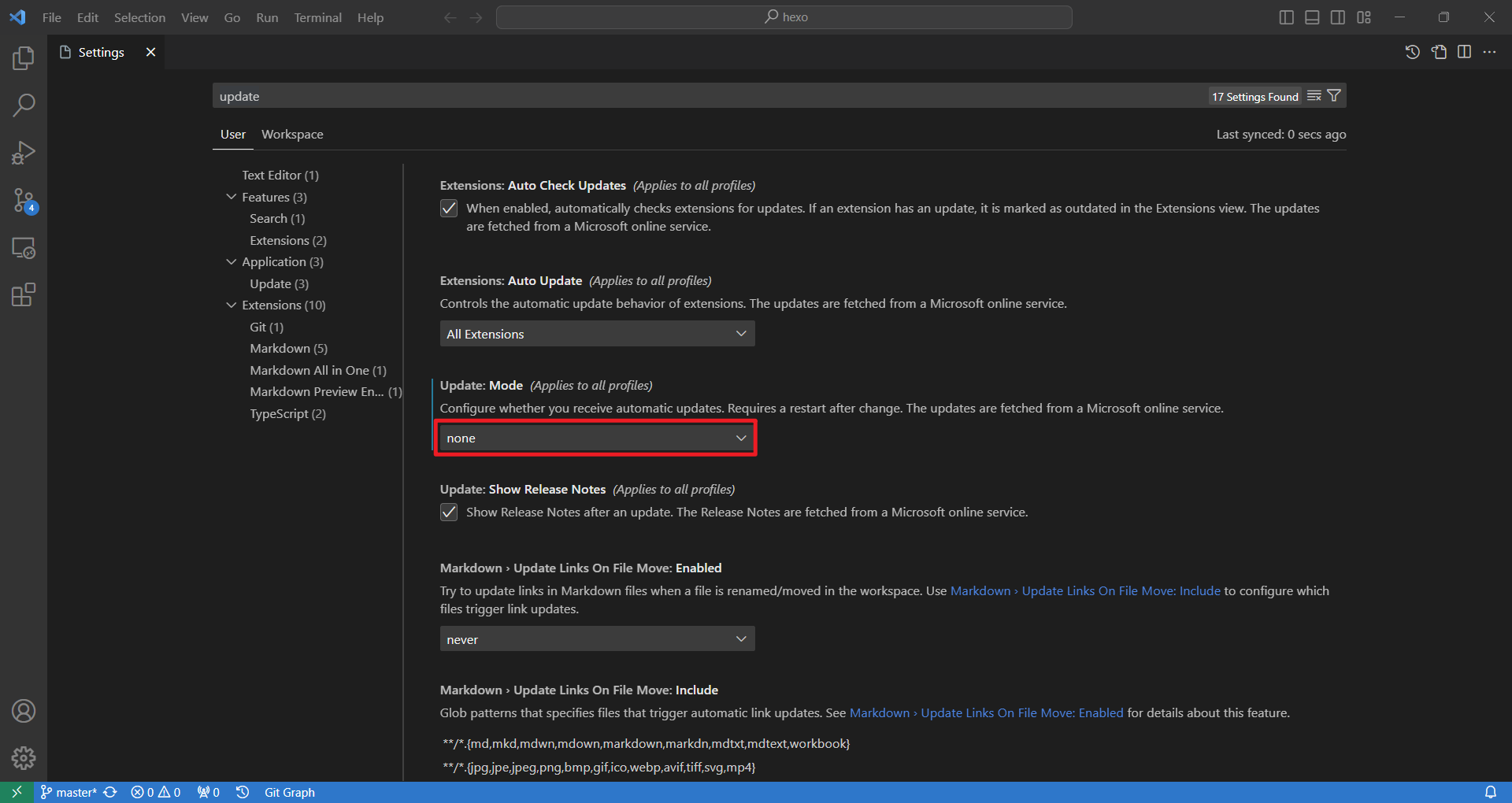
Task: Open Markdown Update Links Enabled dropdown
Action: (x=596, y=639)
